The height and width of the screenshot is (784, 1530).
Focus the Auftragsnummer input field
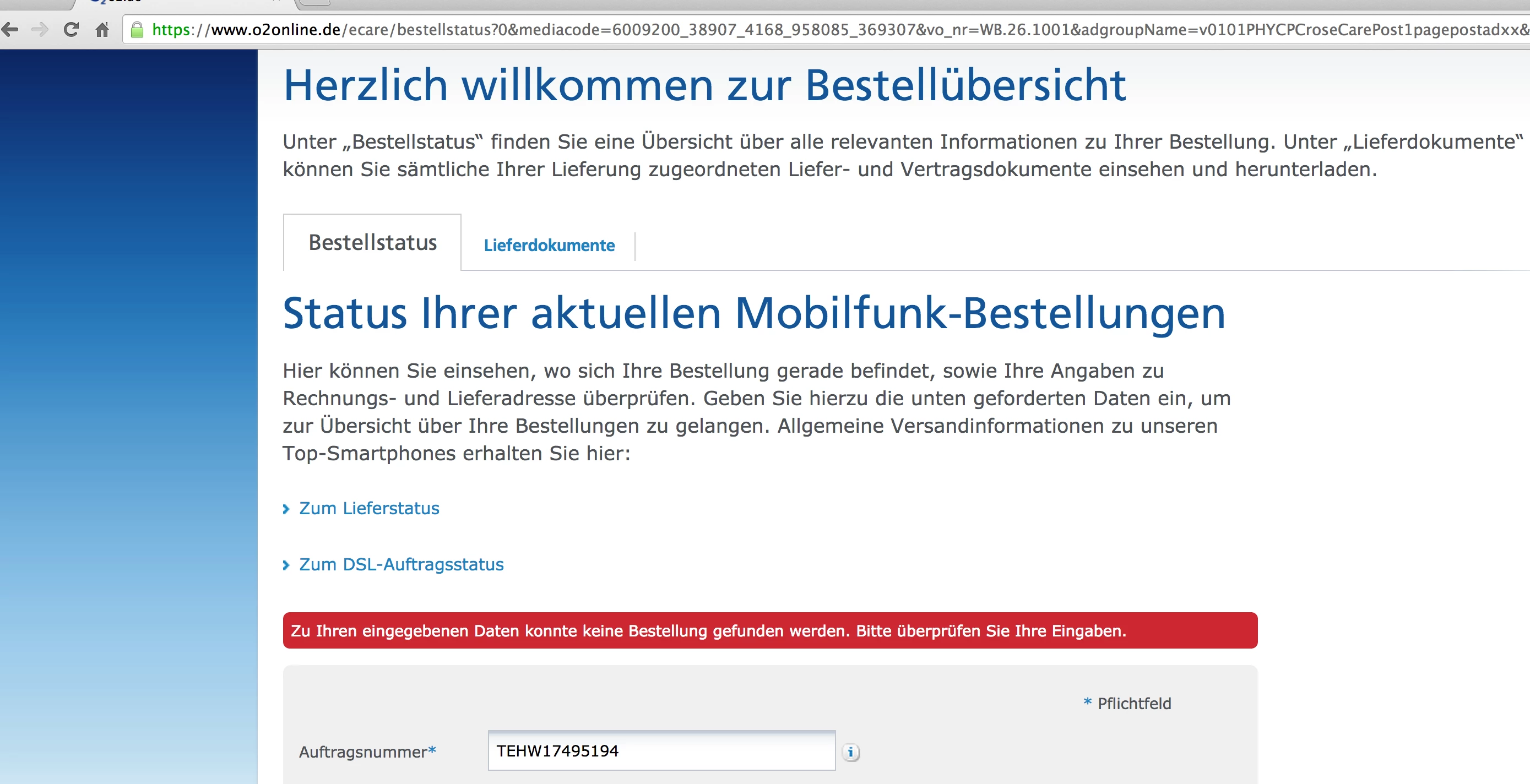661,751
